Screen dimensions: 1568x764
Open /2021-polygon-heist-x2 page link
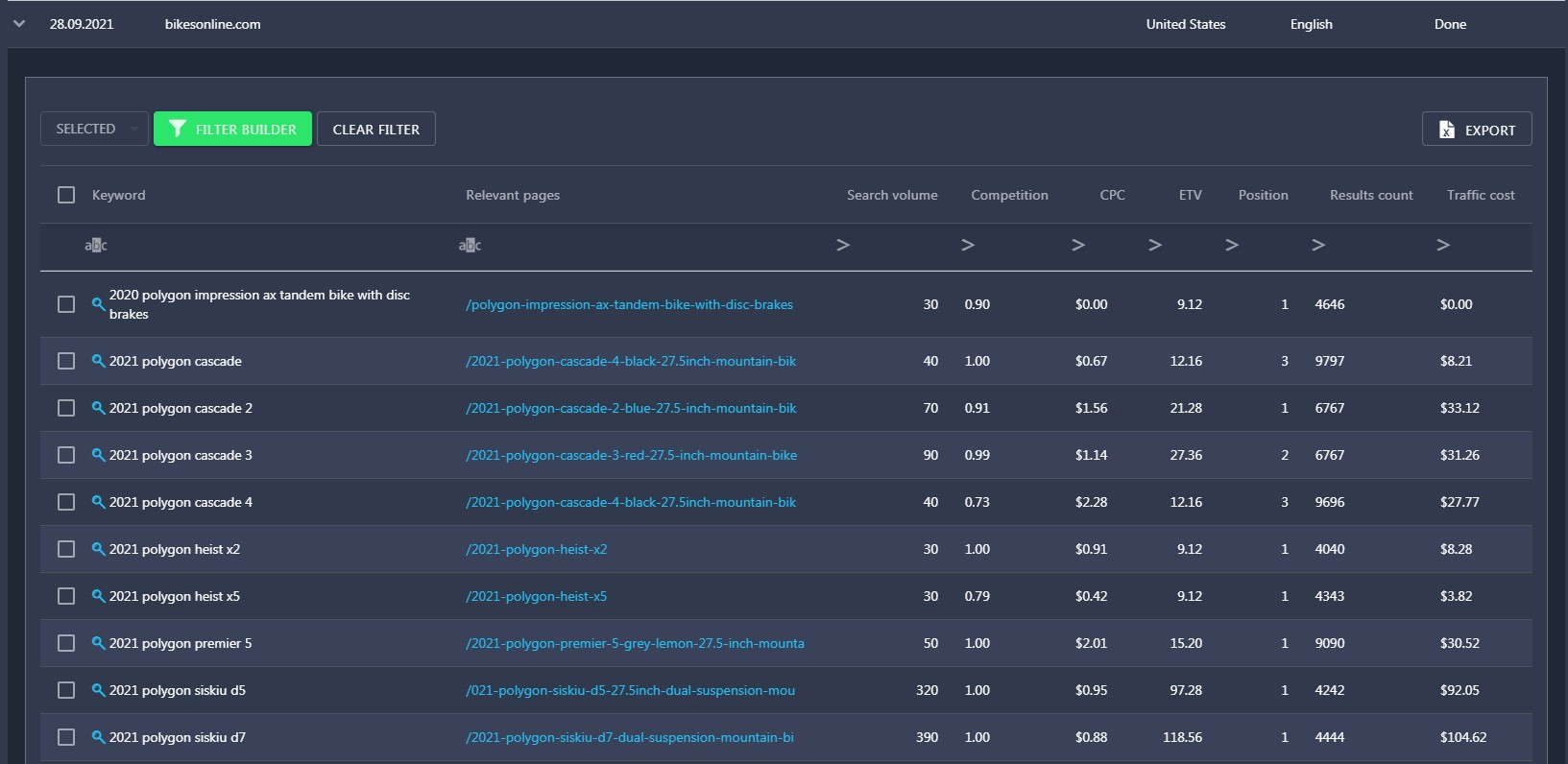(537, 549)
